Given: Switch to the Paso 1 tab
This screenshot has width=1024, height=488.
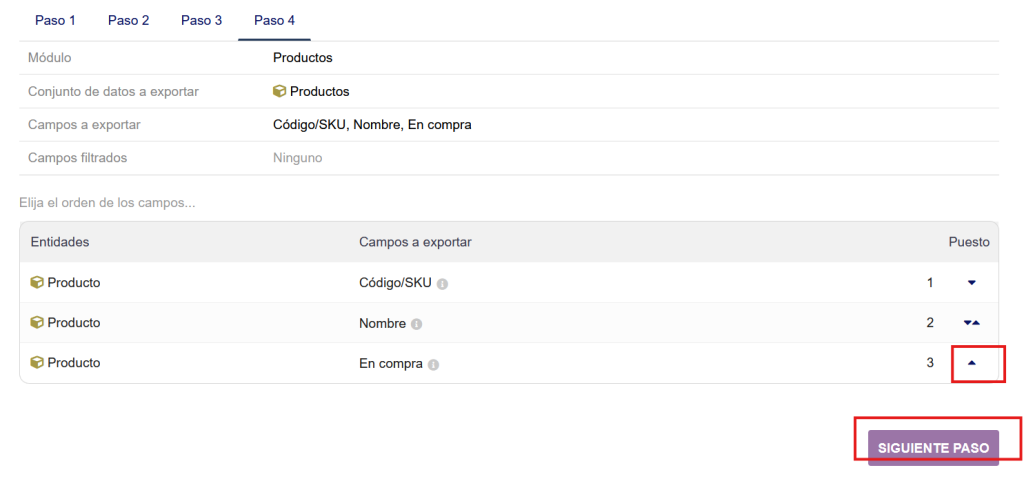Looking at the screenshot, I should tap(55, 20).
